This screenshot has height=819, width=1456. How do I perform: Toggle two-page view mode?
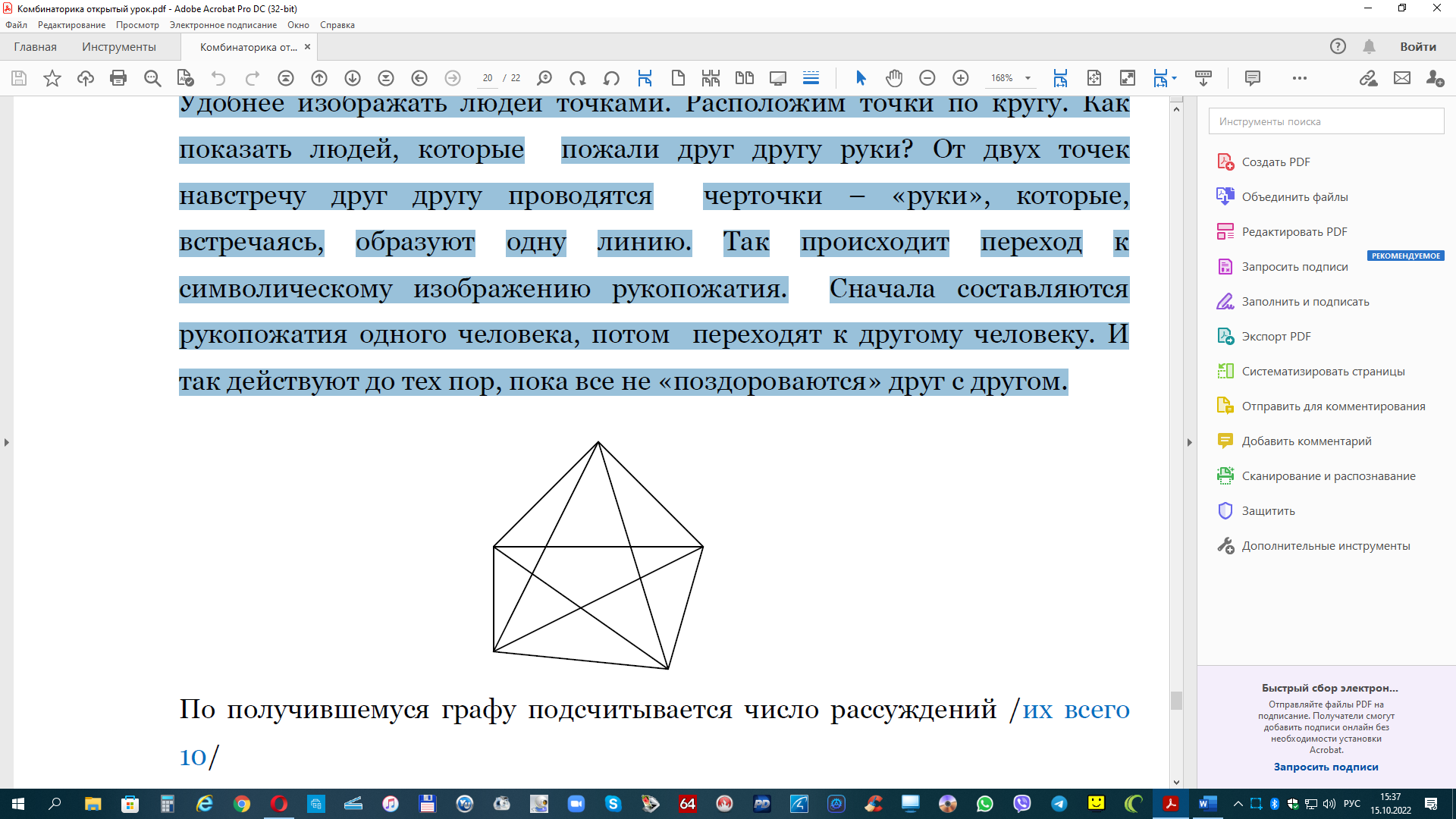(744, 78)
